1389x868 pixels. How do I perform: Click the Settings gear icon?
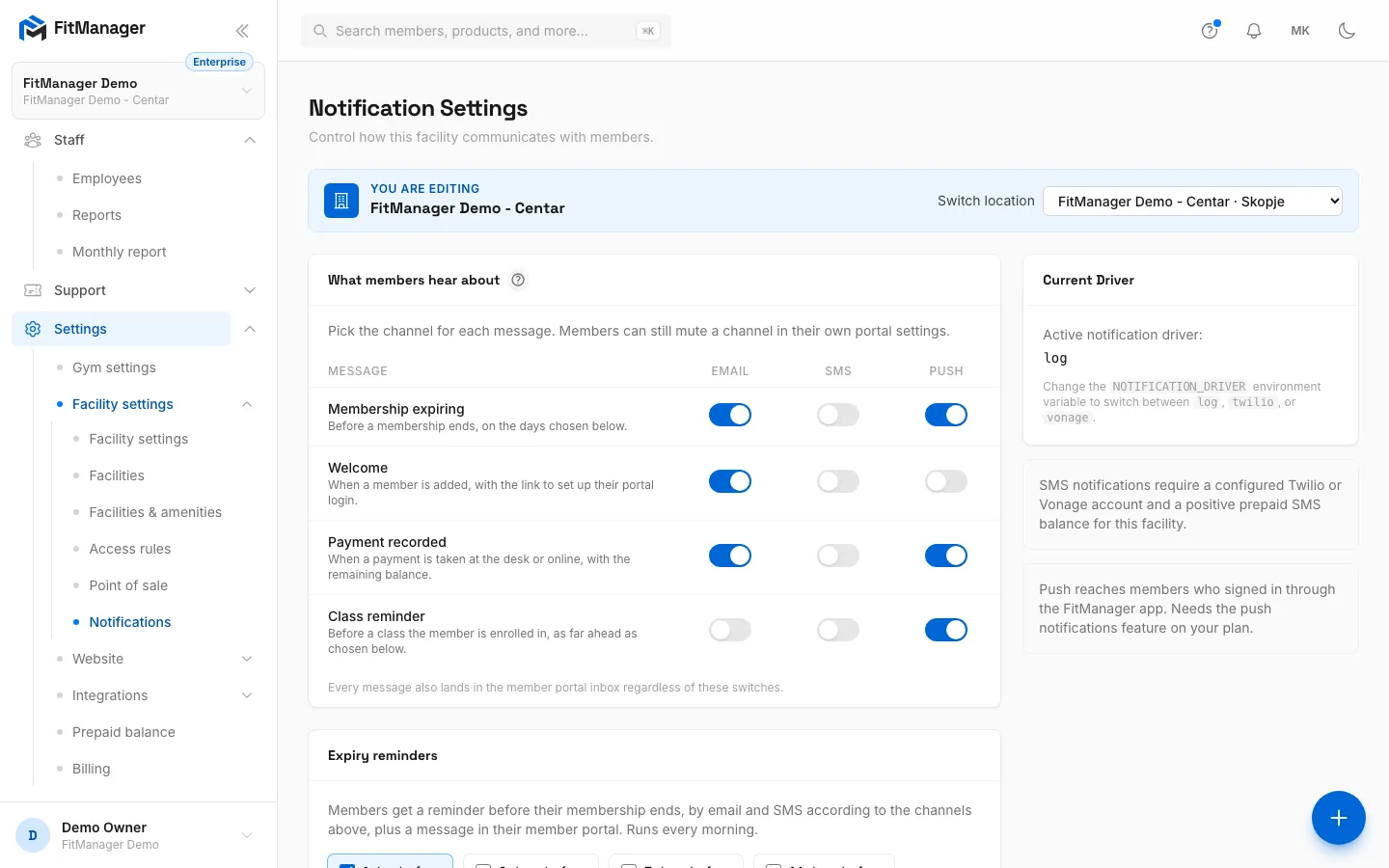(x=33, y=329)
